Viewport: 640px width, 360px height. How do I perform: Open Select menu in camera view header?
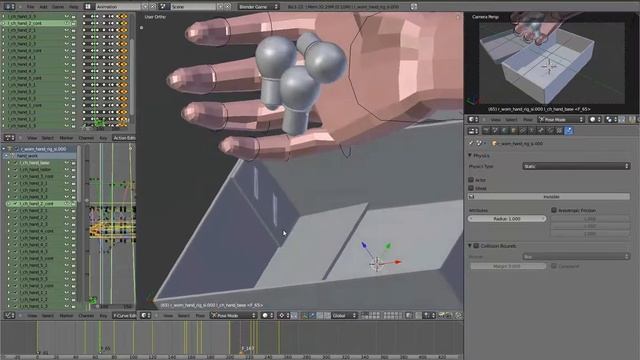pyautogui.click(x=511, y=120)
